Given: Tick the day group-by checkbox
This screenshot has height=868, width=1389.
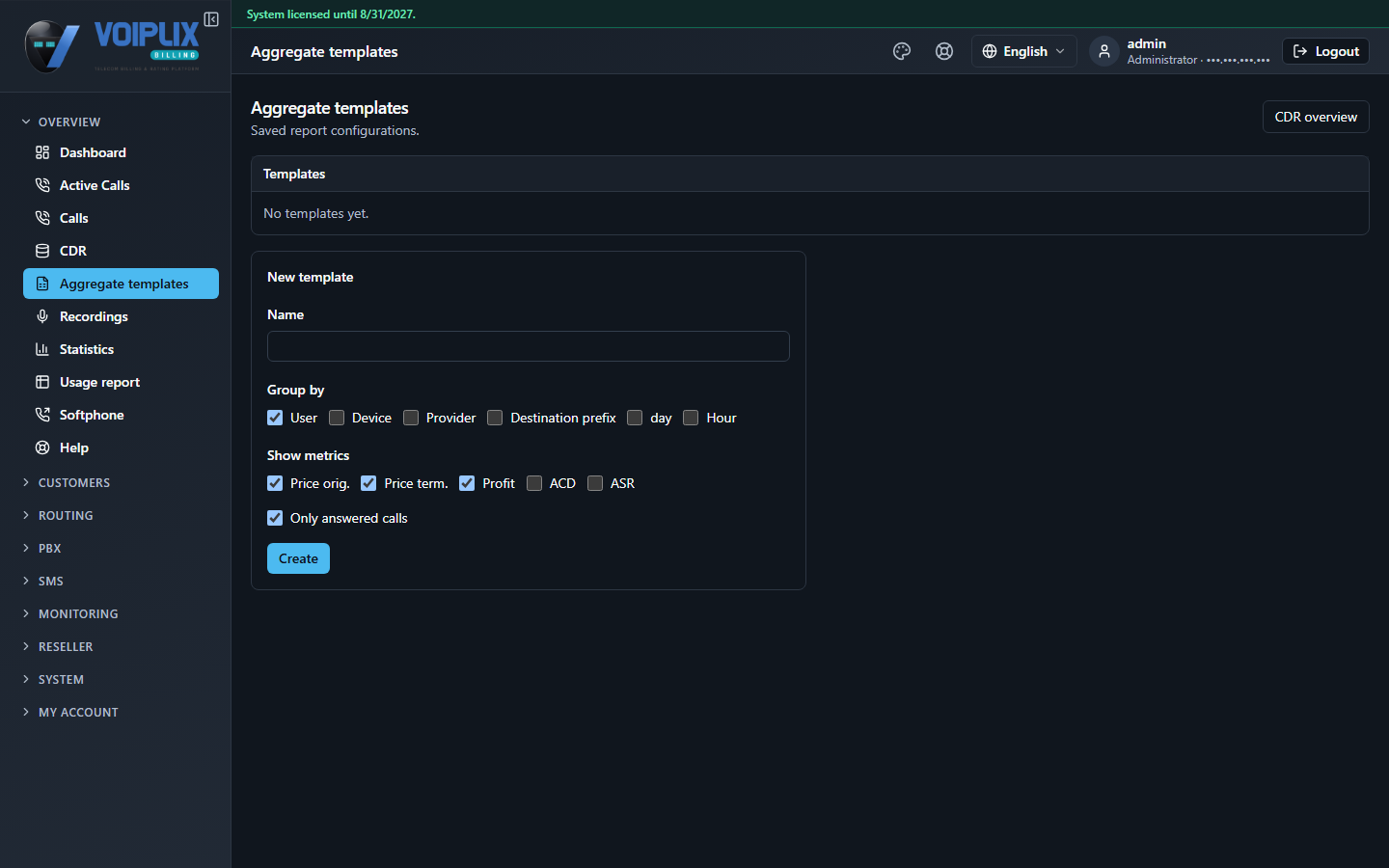Looking at the screenshot, I should point(635,418).
